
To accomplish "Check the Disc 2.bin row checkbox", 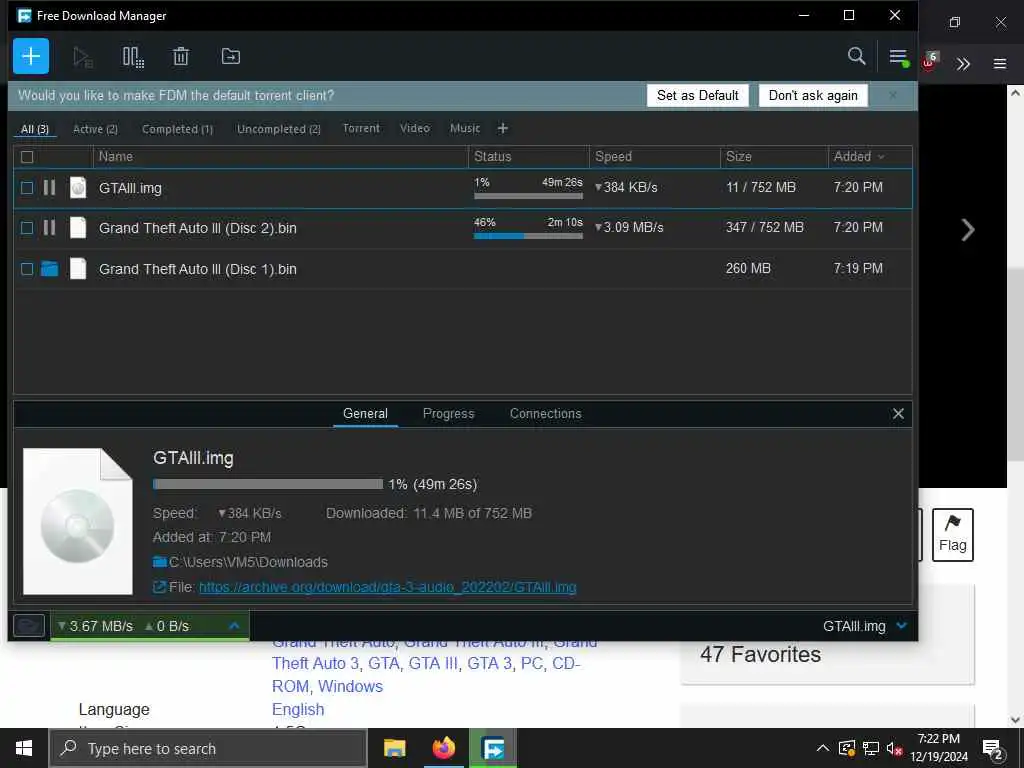I will click(27, 228).
